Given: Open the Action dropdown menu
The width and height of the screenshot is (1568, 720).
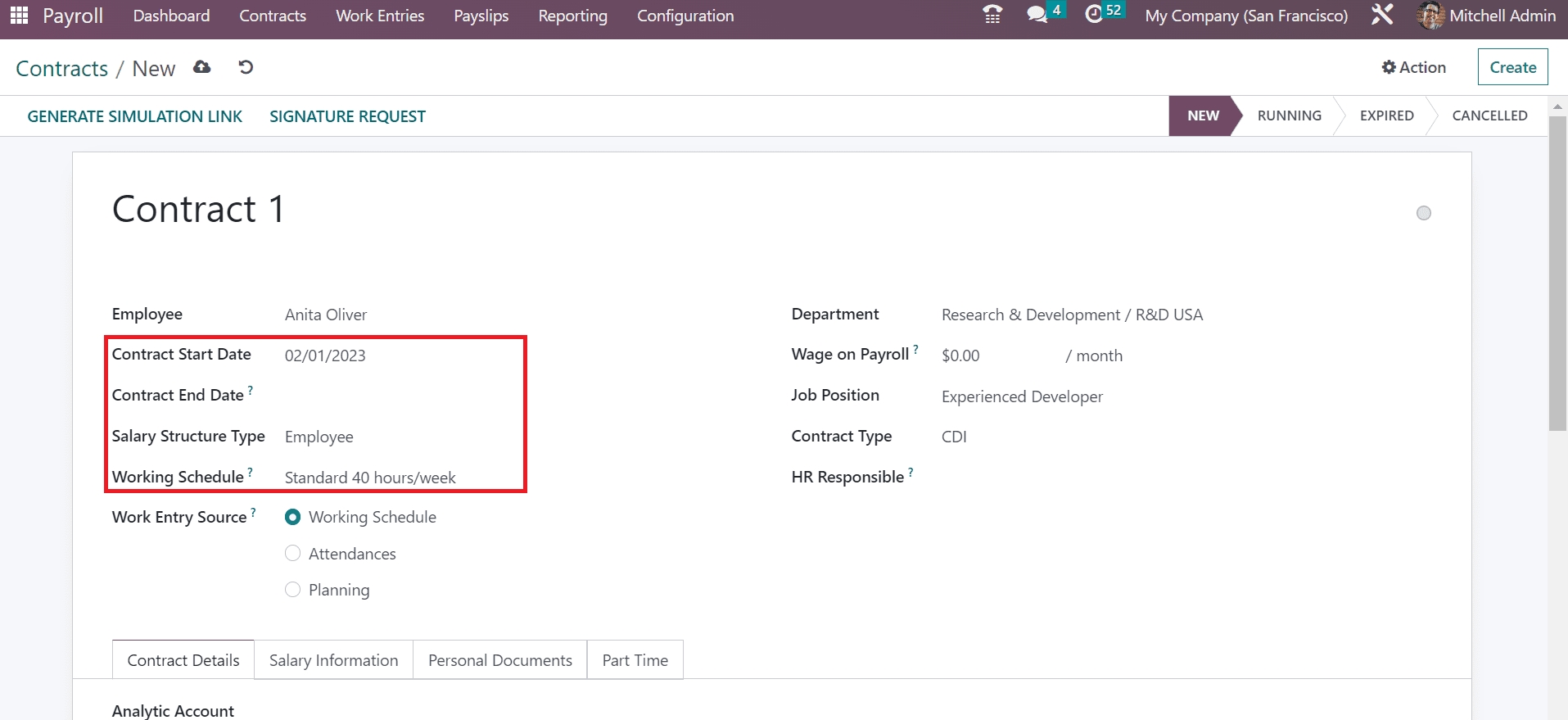Looking at the screenshot, I should 1414,67.
